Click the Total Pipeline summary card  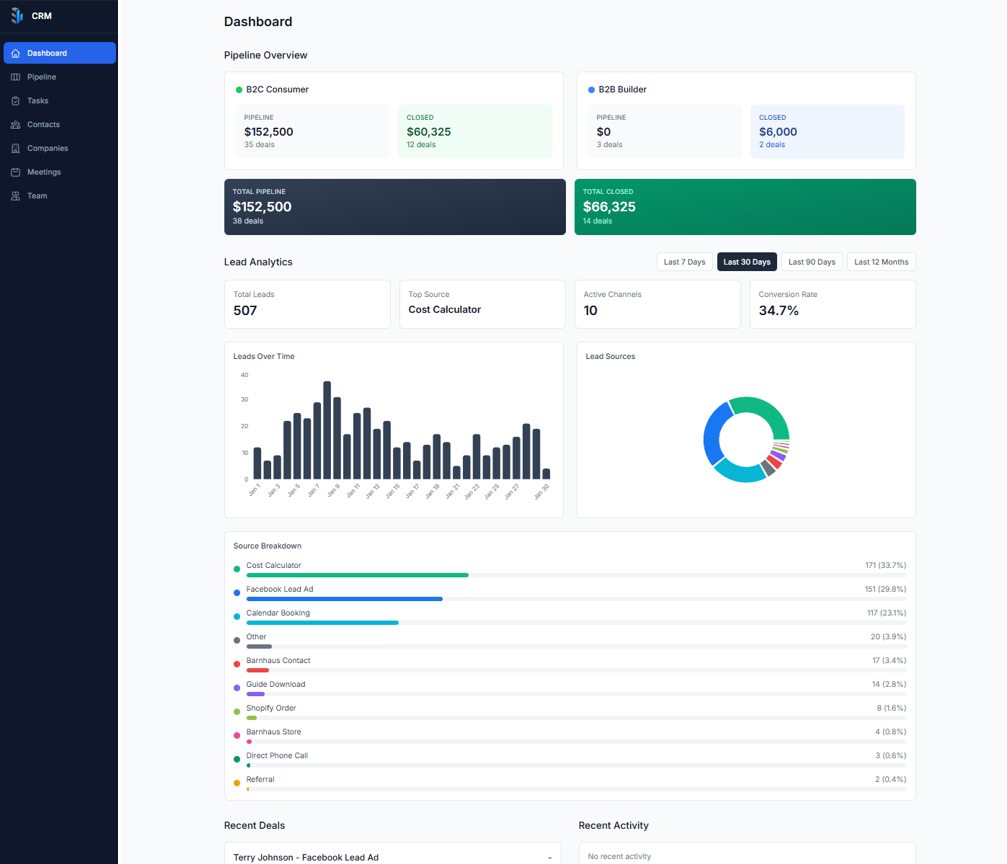tap(394, 207)
